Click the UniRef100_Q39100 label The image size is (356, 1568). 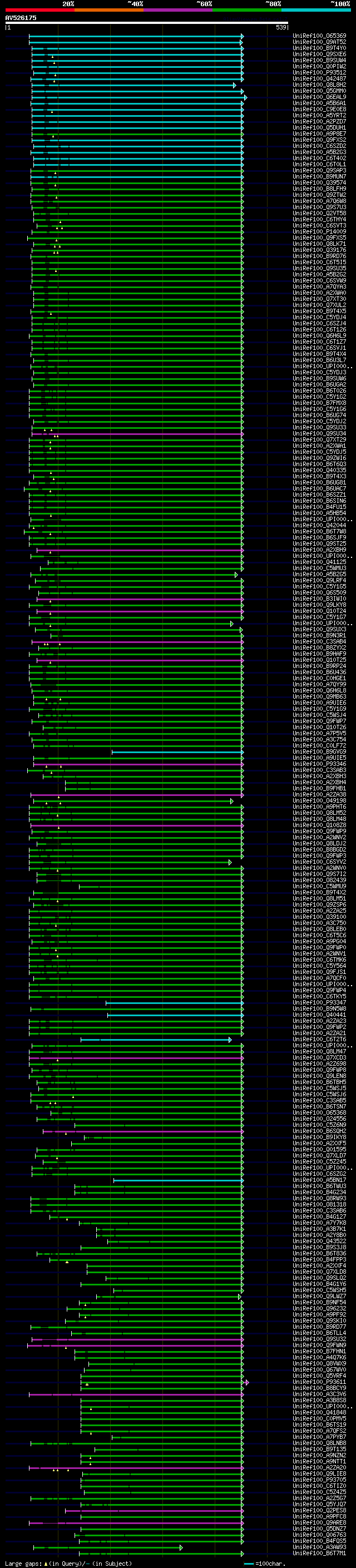pyautogui.click(x=319, y=917)
